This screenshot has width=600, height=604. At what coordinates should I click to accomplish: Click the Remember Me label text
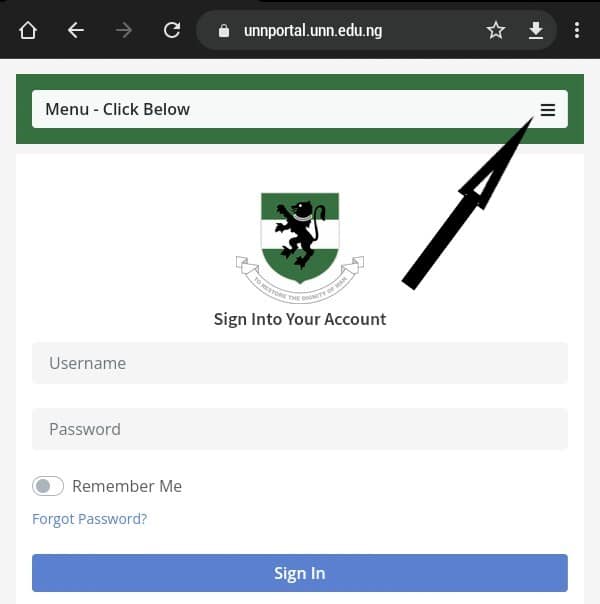point(127,486)
